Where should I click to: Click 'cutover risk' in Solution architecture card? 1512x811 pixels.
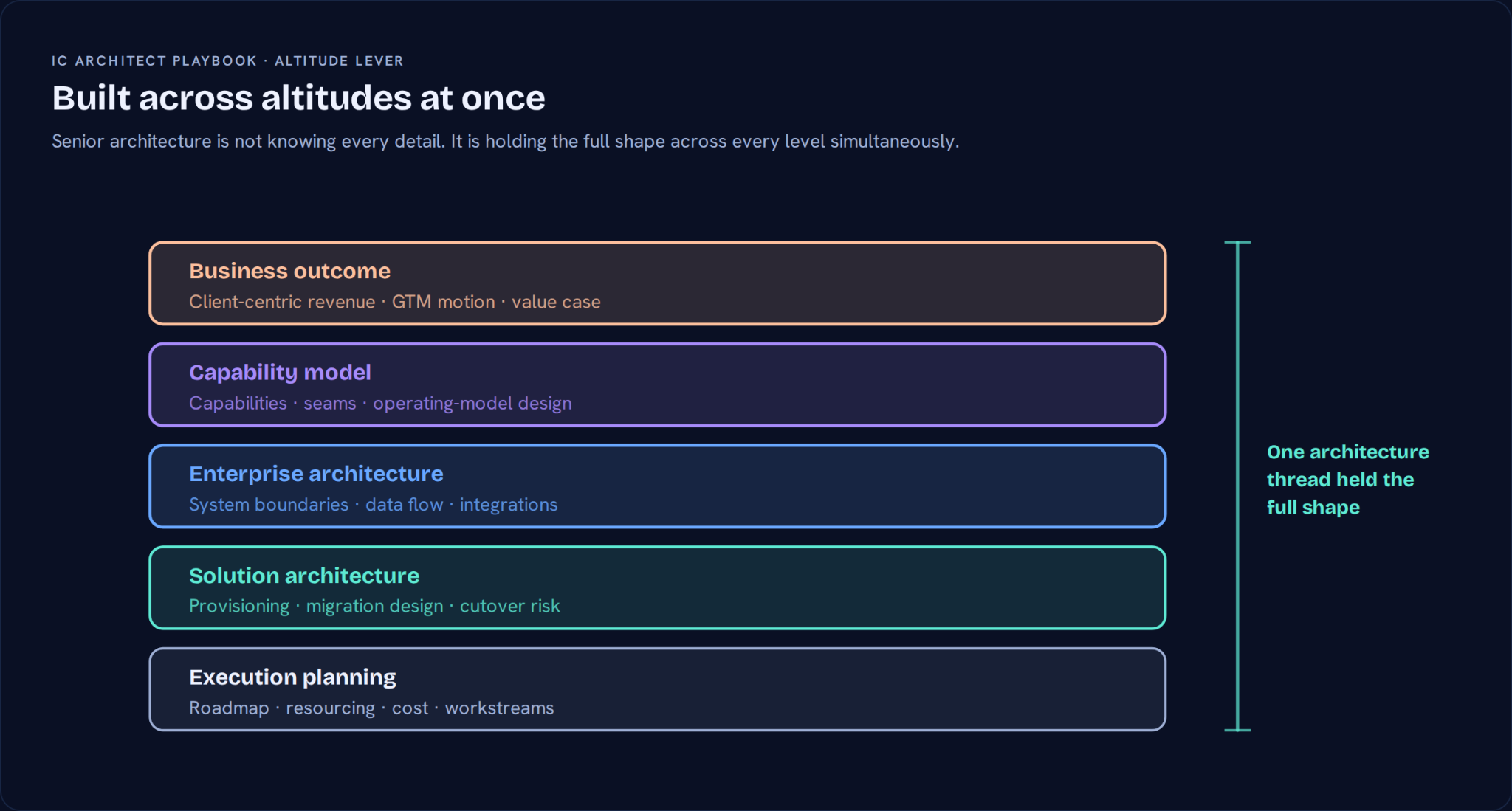pos(509,607)
